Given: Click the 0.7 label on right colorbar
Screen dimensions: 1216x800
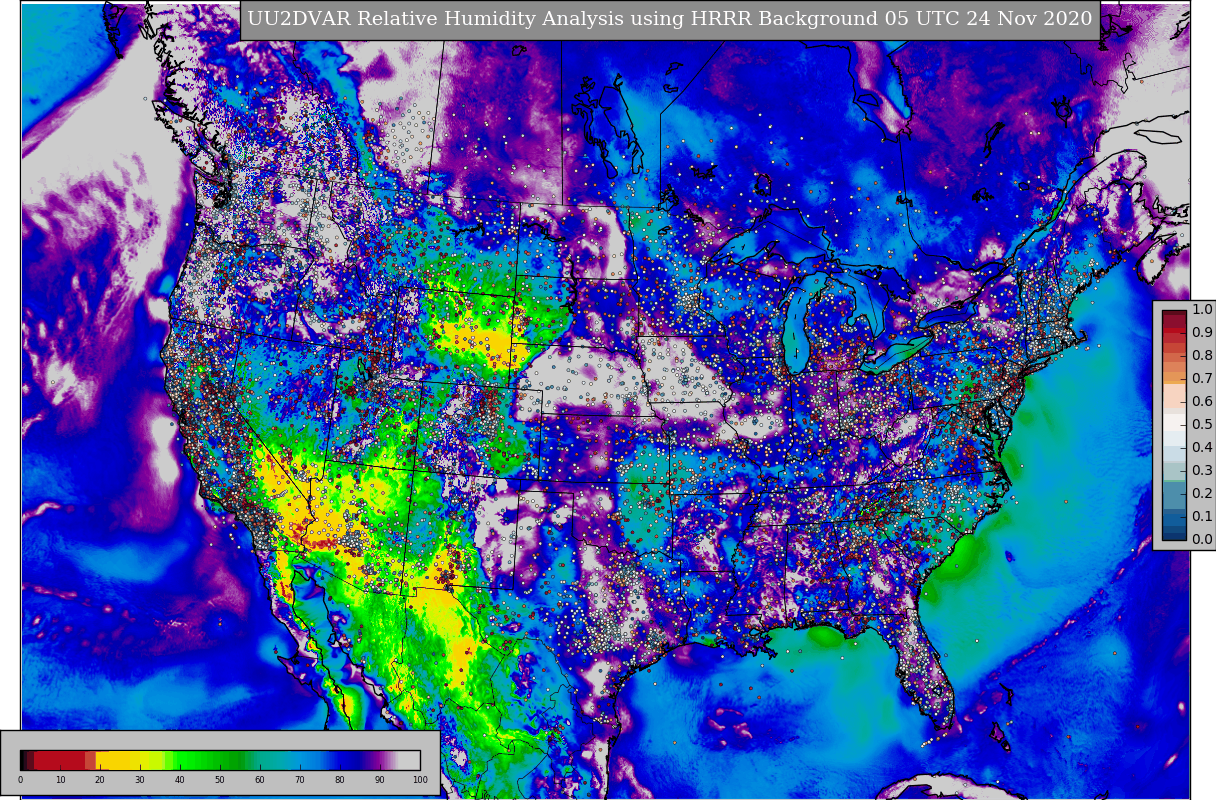Looking at the screenshot, I should point(1202,379).
